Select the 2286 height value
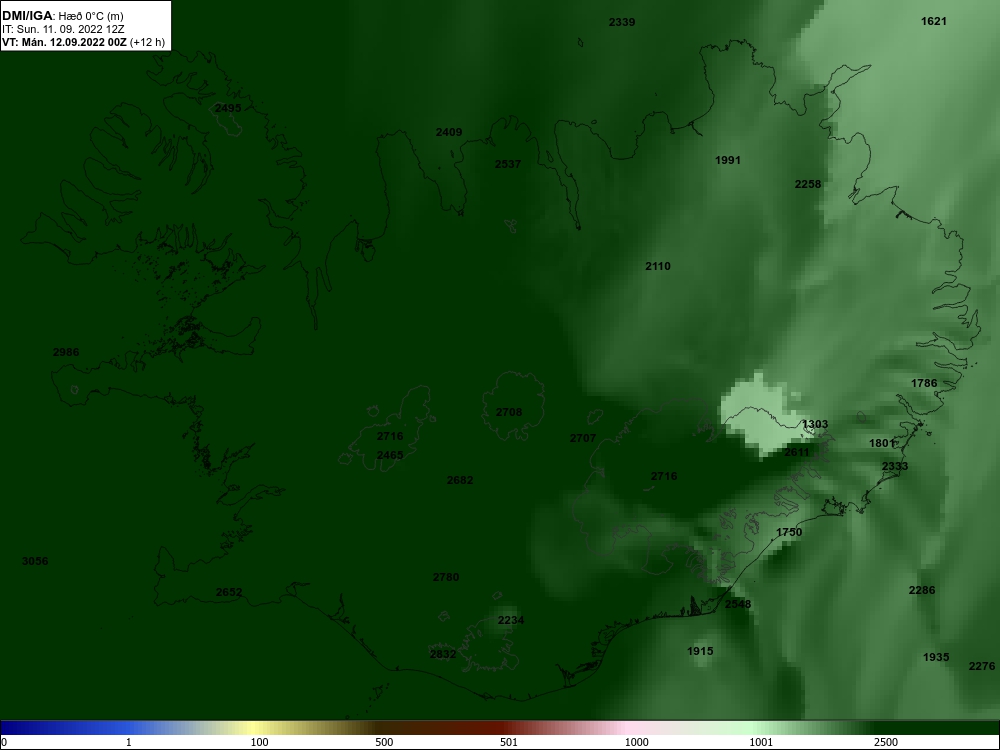The image size is (1000, 750). (x=922, y=590)
